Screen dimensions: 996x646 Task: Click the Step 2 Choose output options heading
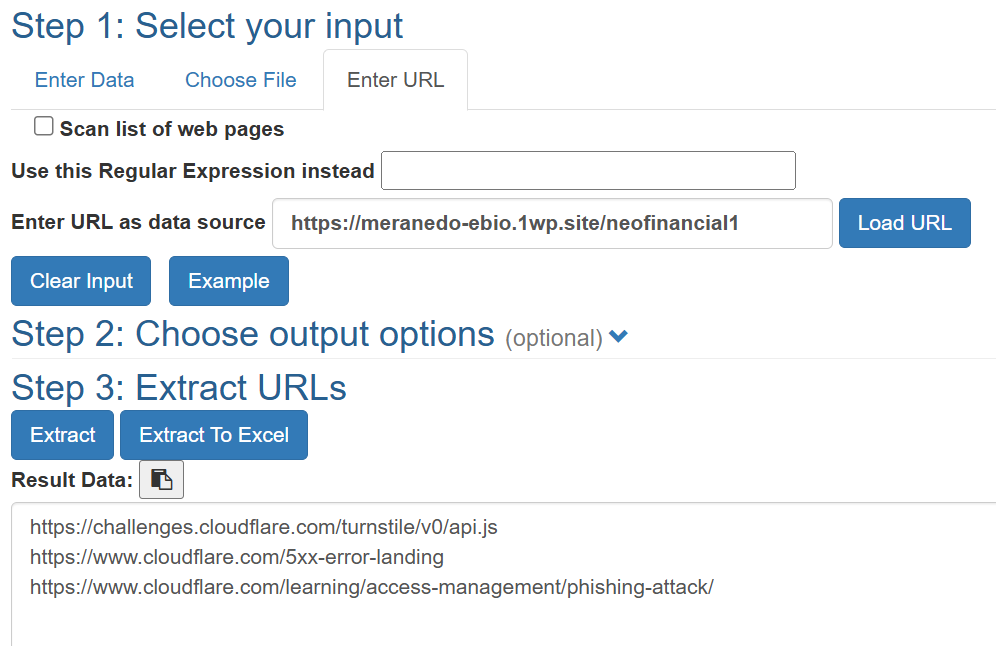click(x=252, y=334)
